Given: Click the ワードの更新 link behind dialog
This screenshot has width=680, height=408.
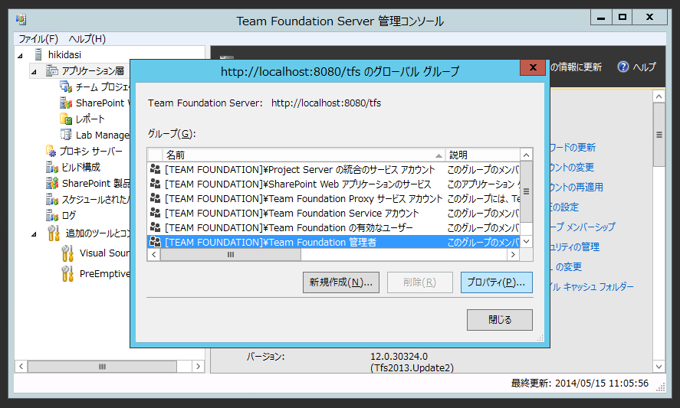Looking at the screenshot, I should tap(572, 147).
